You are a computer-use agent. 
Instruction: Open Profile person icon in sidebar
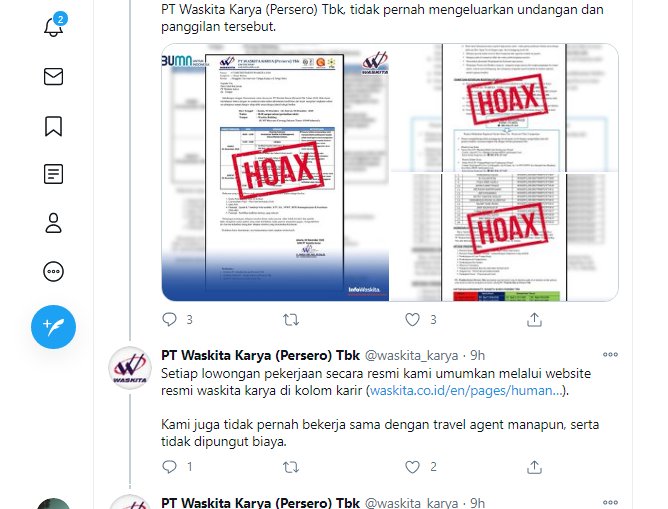click(54, 223)
